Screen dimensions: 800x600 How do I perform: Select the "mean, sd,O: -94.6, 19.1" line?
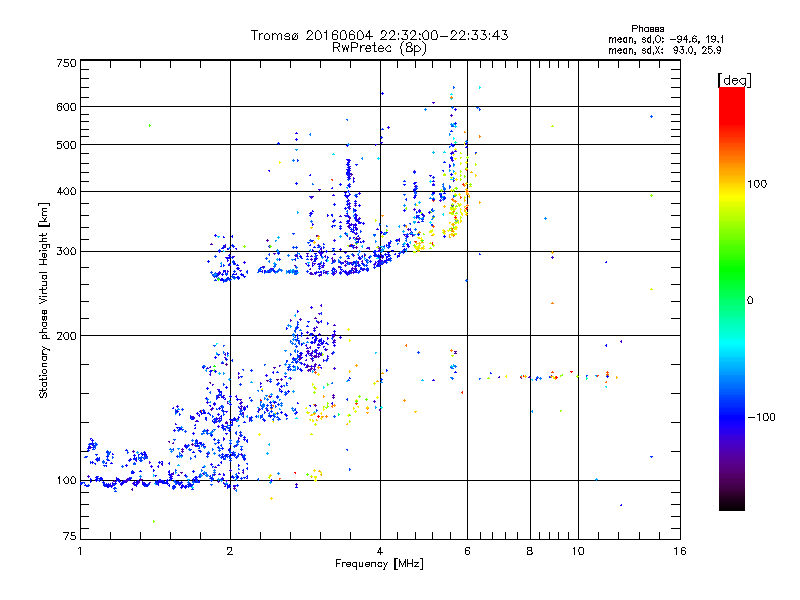point(666,39)
